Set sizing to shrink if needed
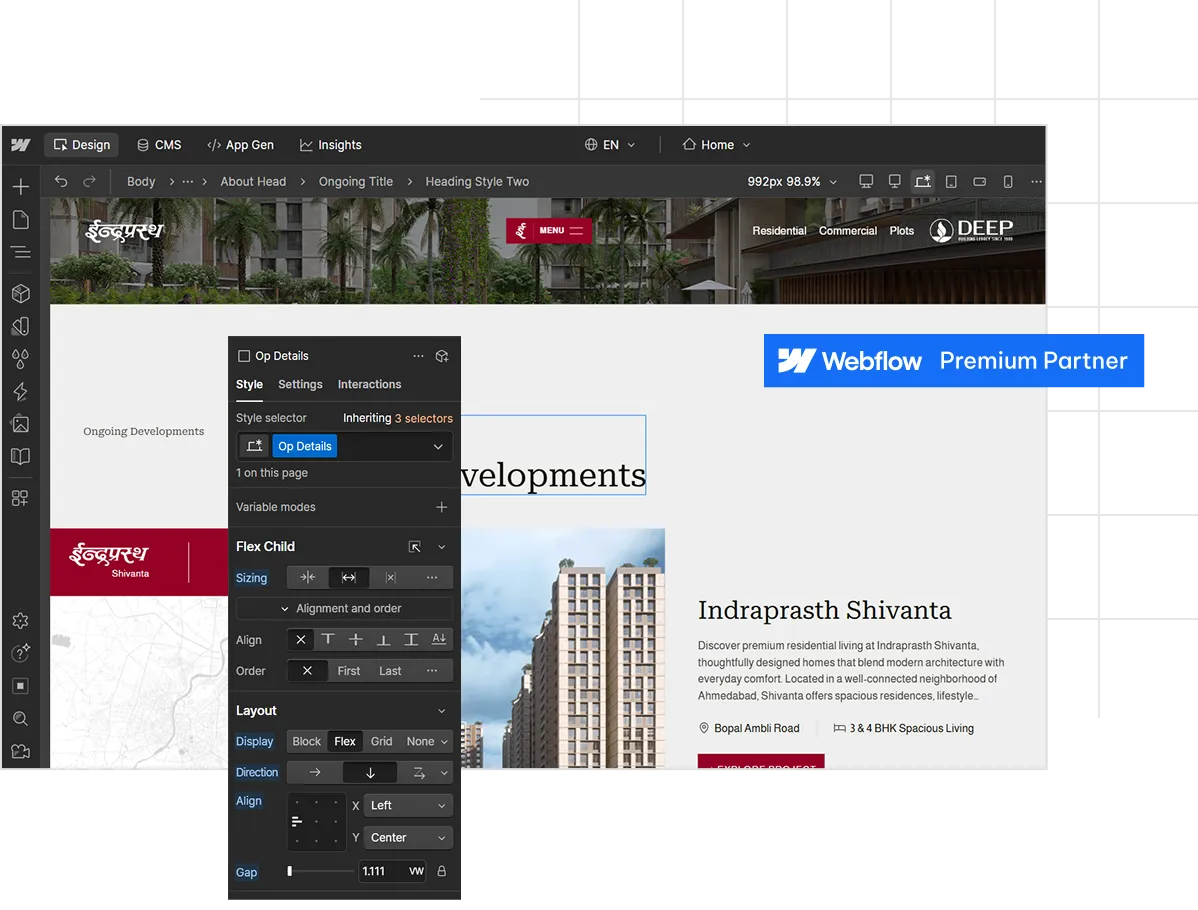The image size is (1198, 910). [x=308, y=578]
